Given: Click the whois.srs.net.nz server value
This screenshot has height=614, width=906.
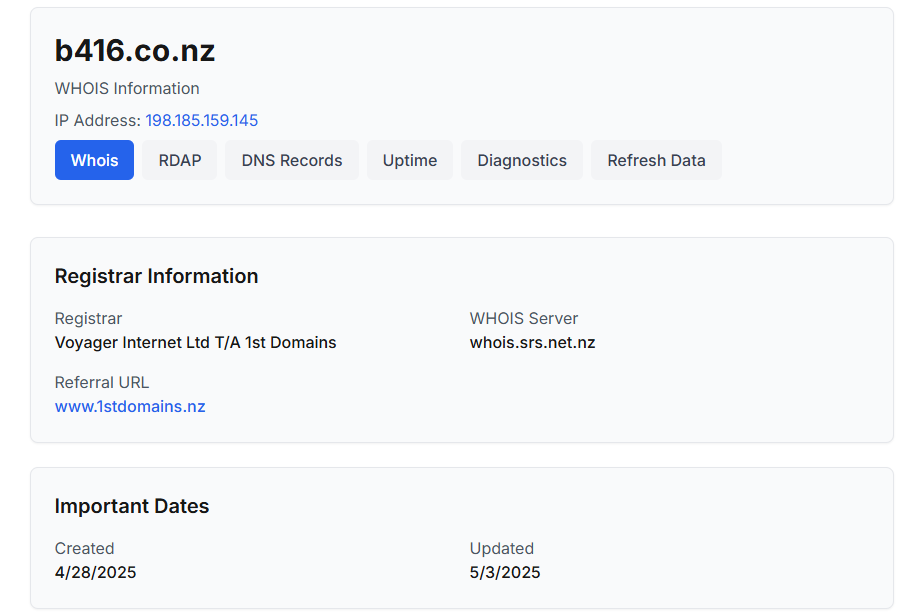Looking at the screenshot, I should coord(532,343).
